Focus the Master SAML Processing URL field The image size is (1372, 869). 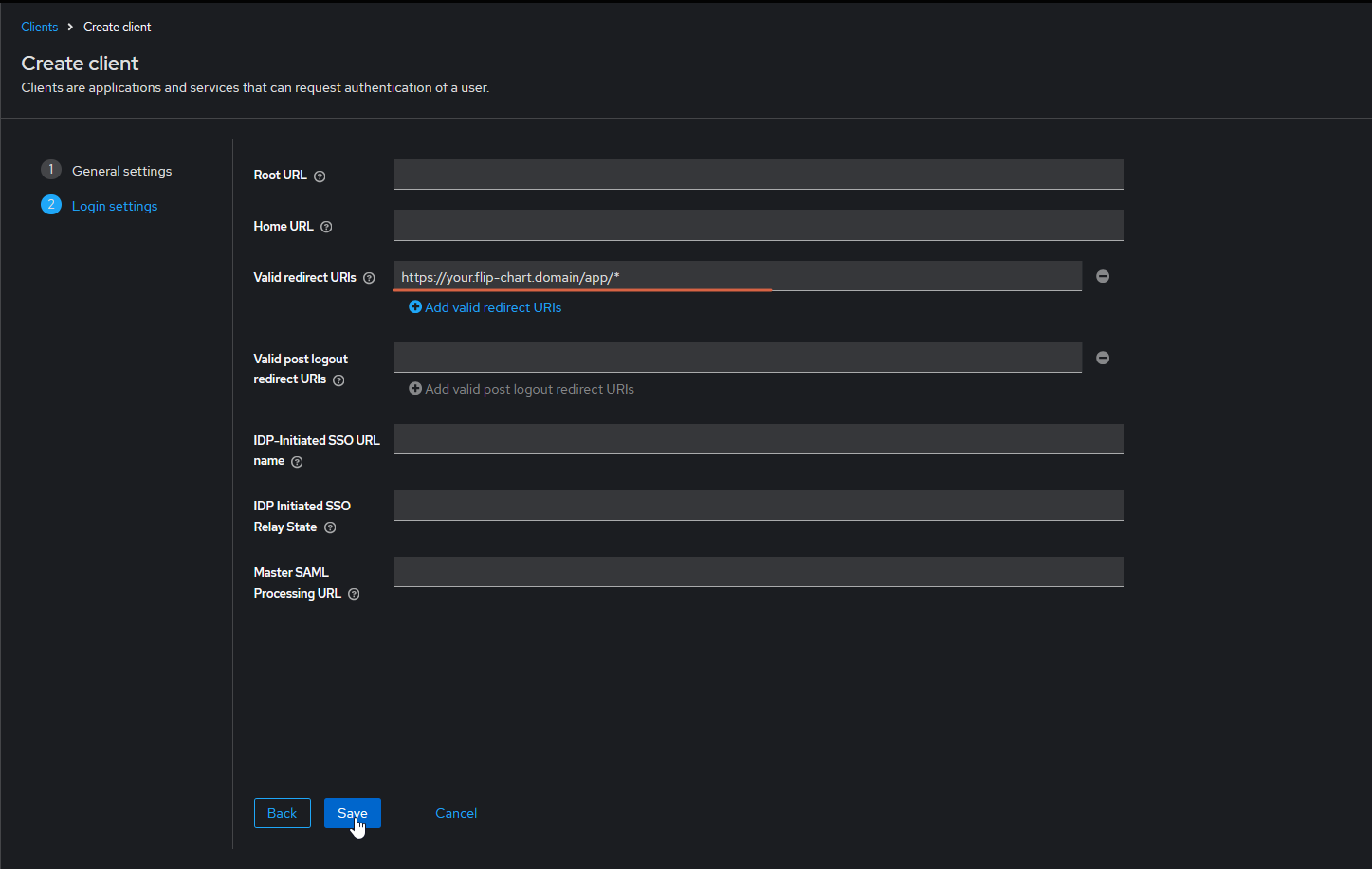pos(759,572)
